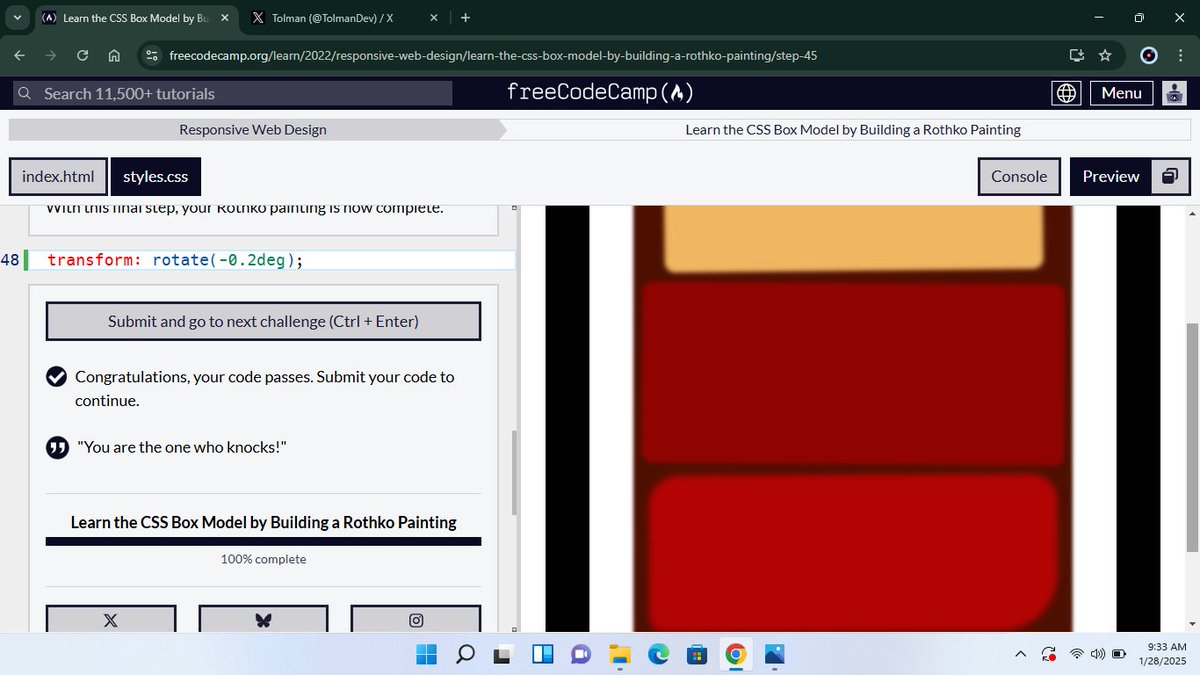1200x675 pixels.
Task: Open Microsoft Edge from taskbar
Action: (659, 654)
